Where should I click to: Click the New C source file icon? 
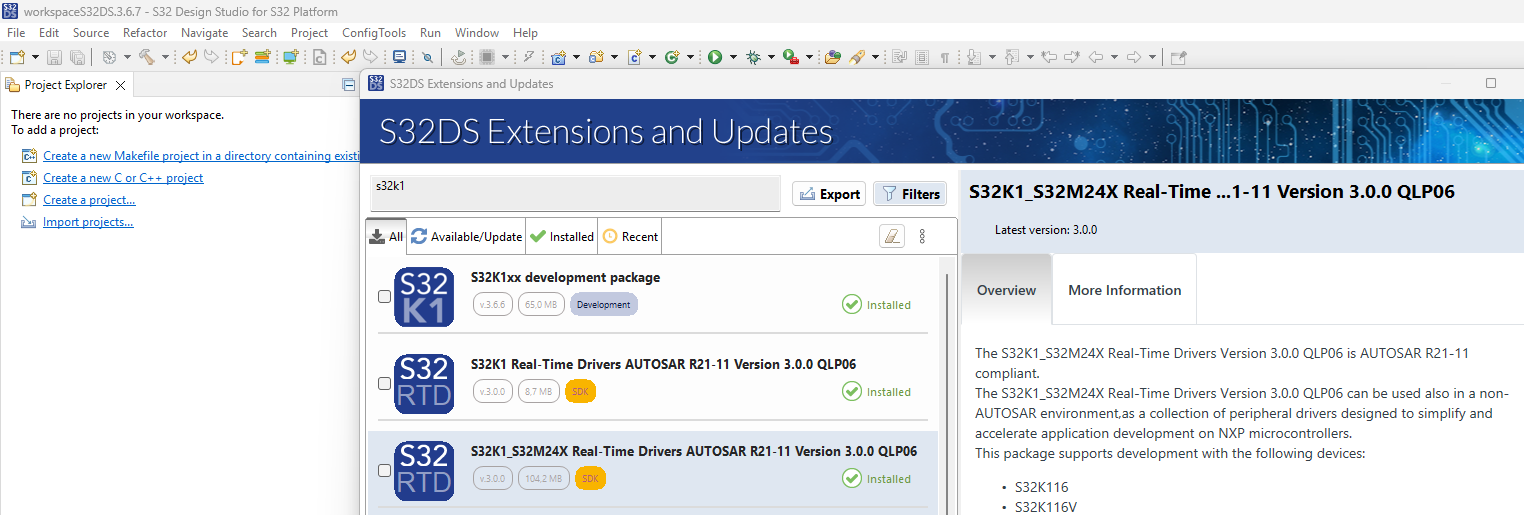click(x=634, y=57)
